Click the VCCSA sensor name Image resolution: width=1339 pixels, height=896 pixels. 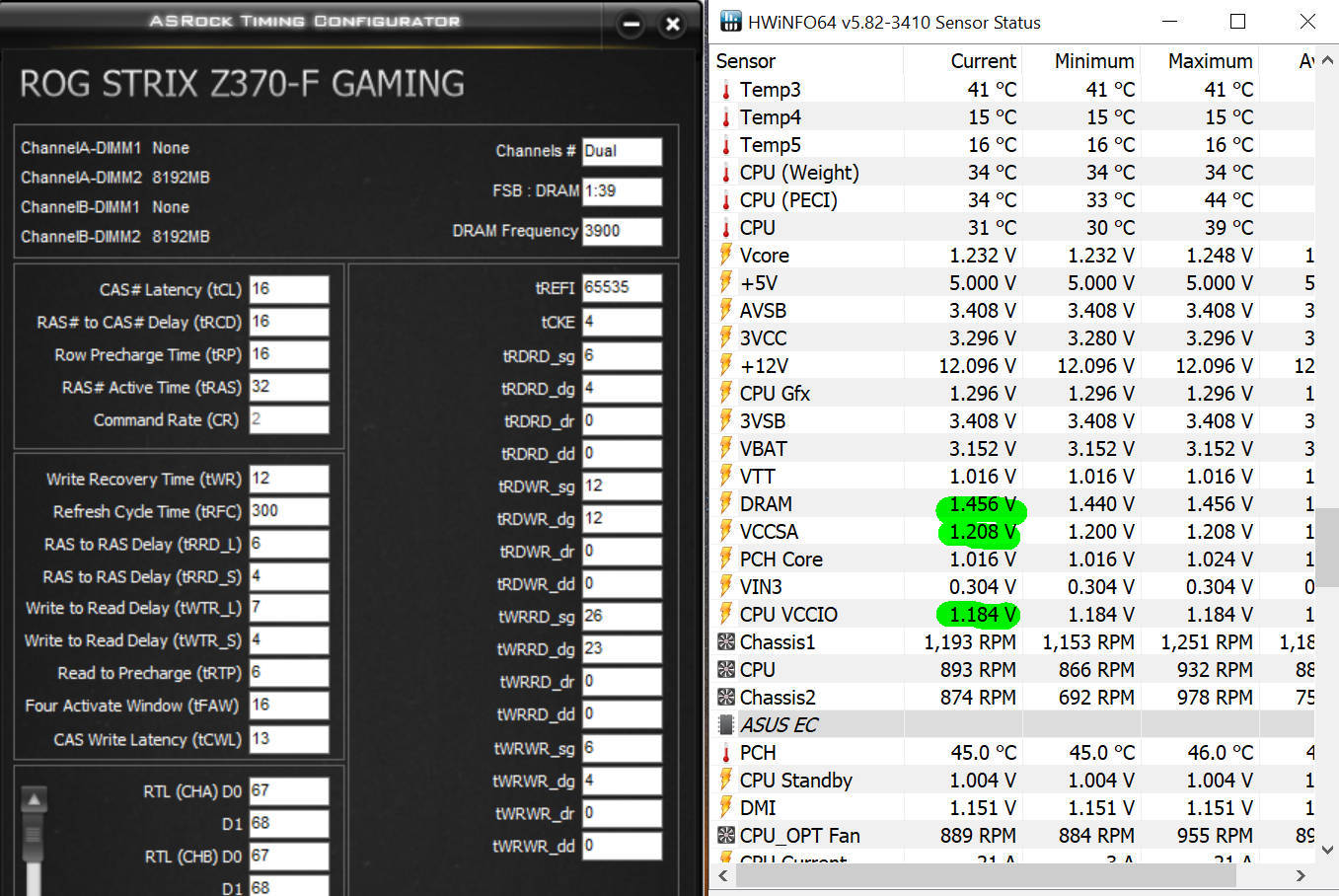(x=769, y=532)
